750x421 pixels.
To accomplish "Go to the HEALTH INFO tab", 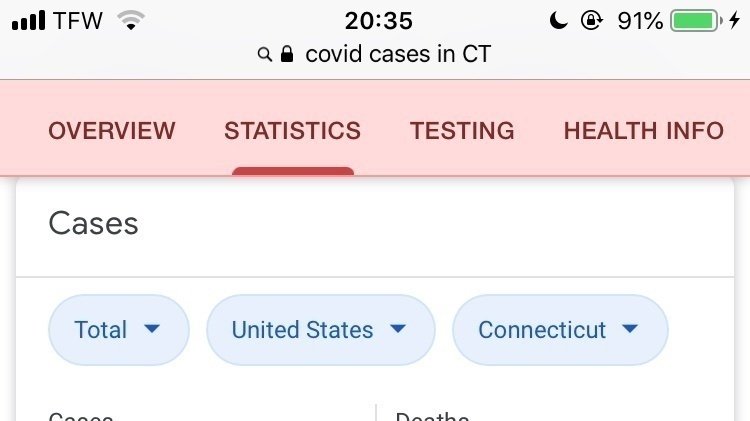I will click(x=644, y=131).
